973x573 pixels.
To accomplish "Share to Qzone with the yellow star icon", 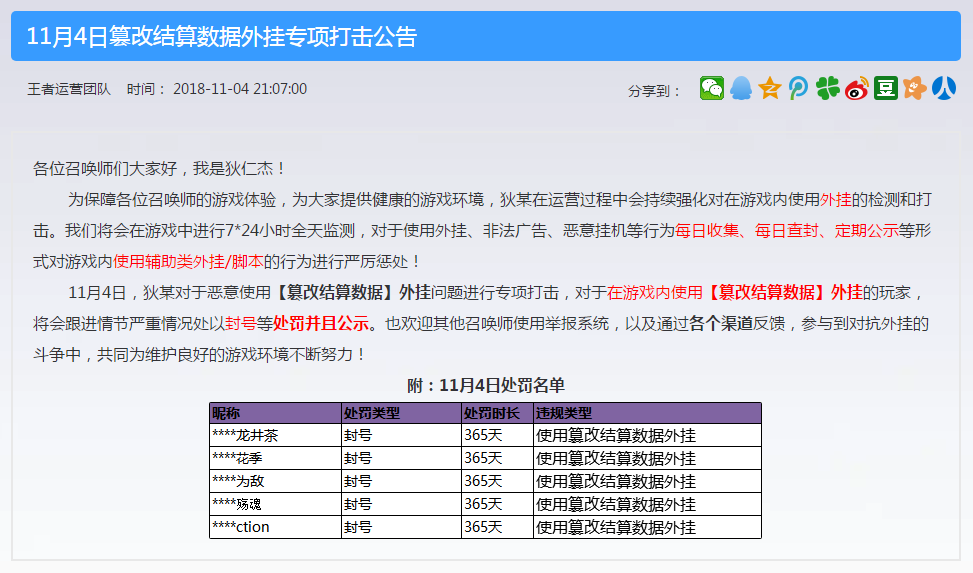I will pos(769,88).
